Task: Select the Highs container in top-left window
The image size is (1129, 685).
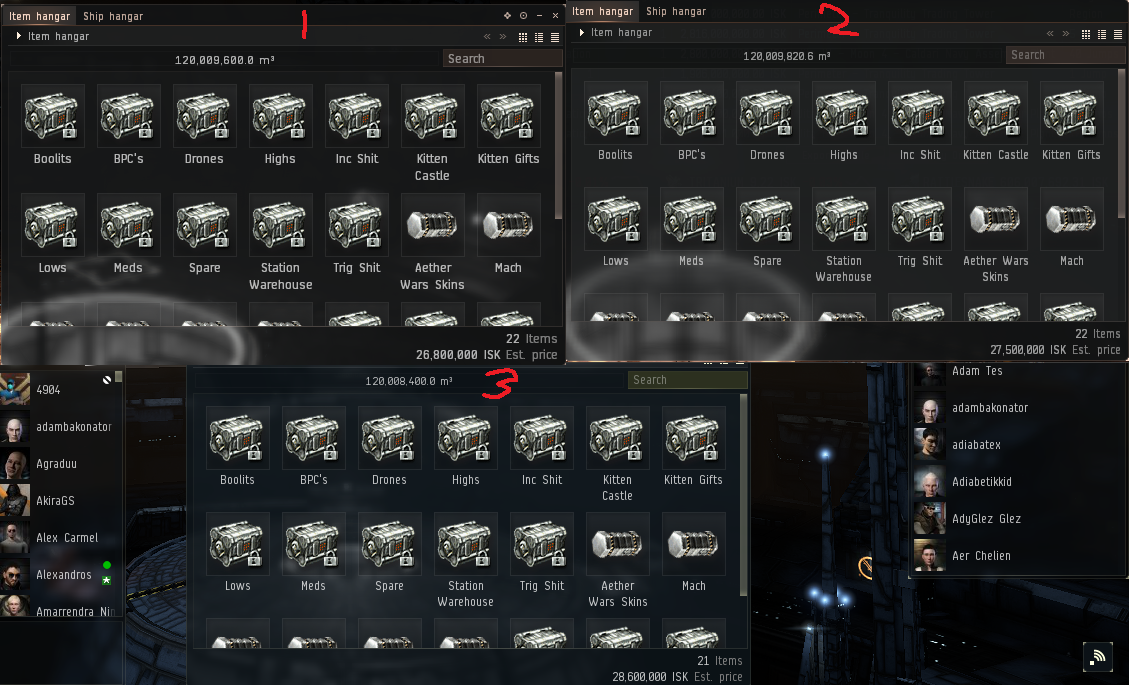Action: point(280,116)
